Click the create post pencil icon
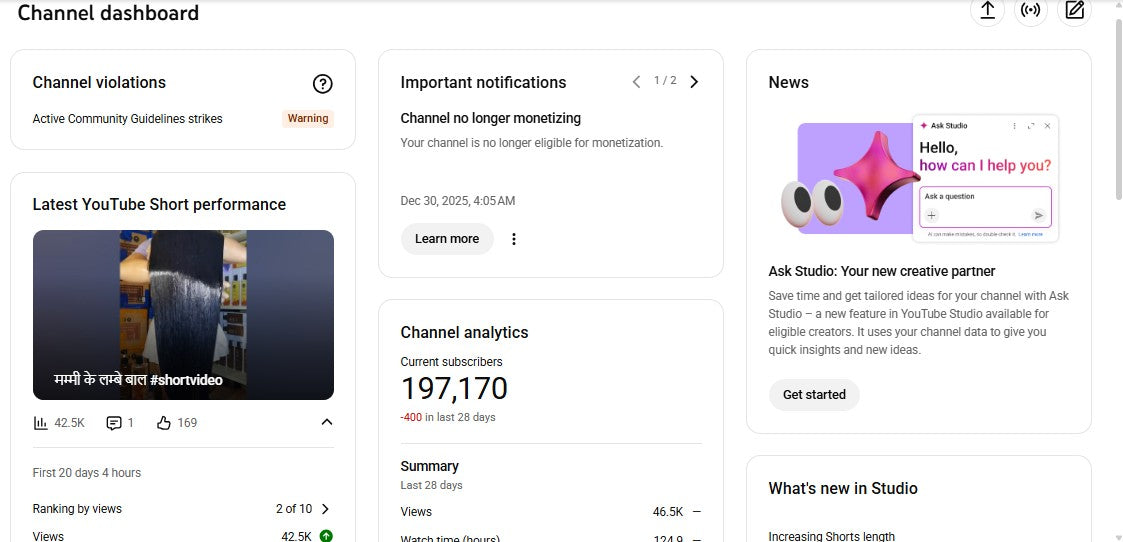 (x=1074, y=11)
